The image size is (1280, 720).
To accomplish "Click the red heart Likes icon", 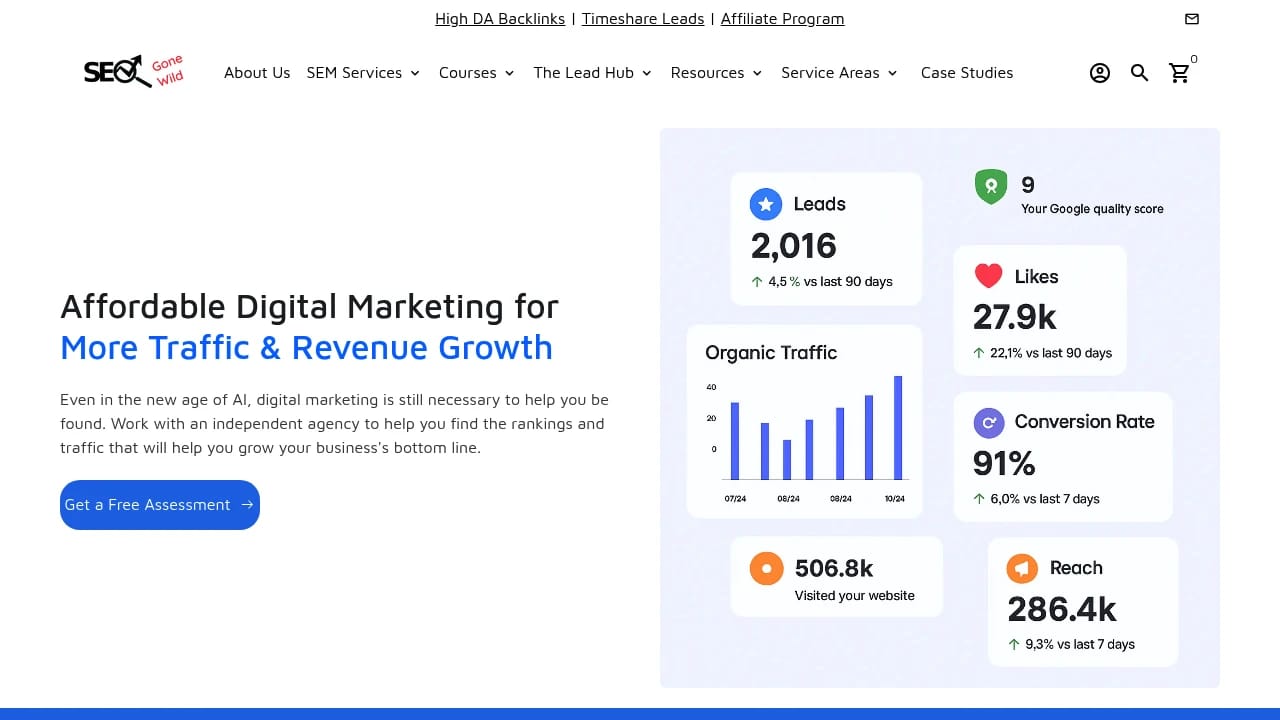I will click(989, 276).
